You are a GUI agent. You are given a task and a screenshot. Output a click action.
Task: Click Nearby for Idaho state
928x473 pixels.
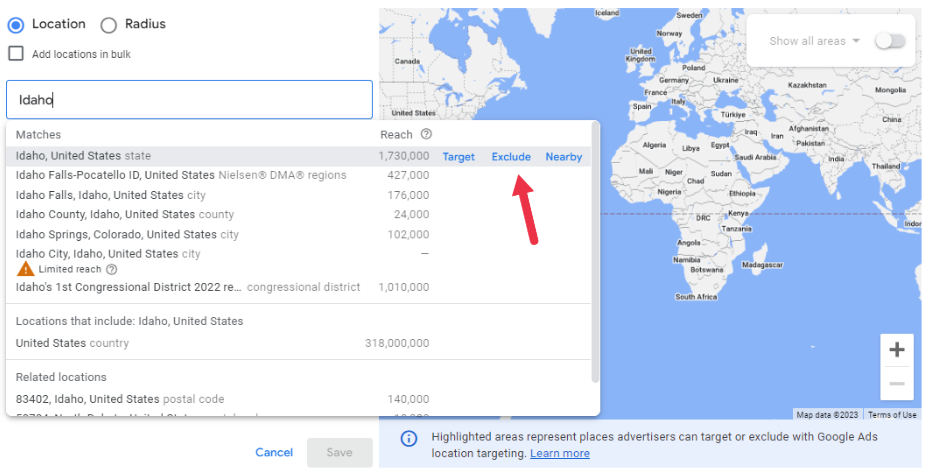563,157
